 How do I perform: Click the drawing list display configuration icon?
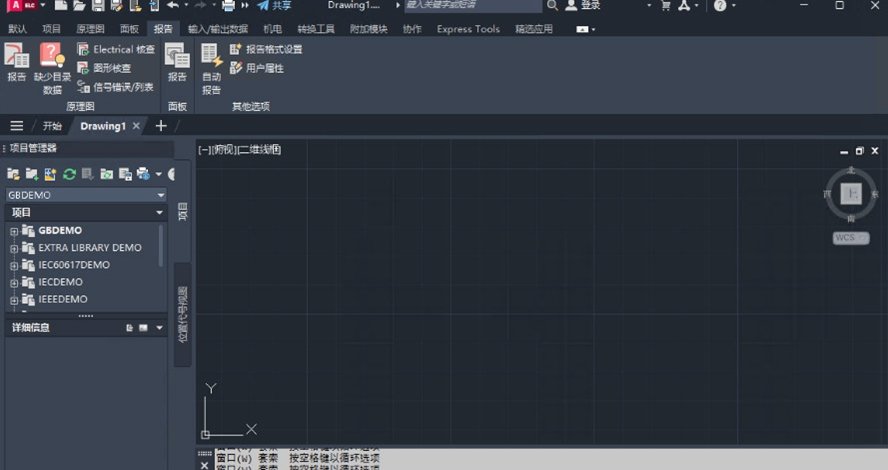pyautogui.click(x=125, y=174)
